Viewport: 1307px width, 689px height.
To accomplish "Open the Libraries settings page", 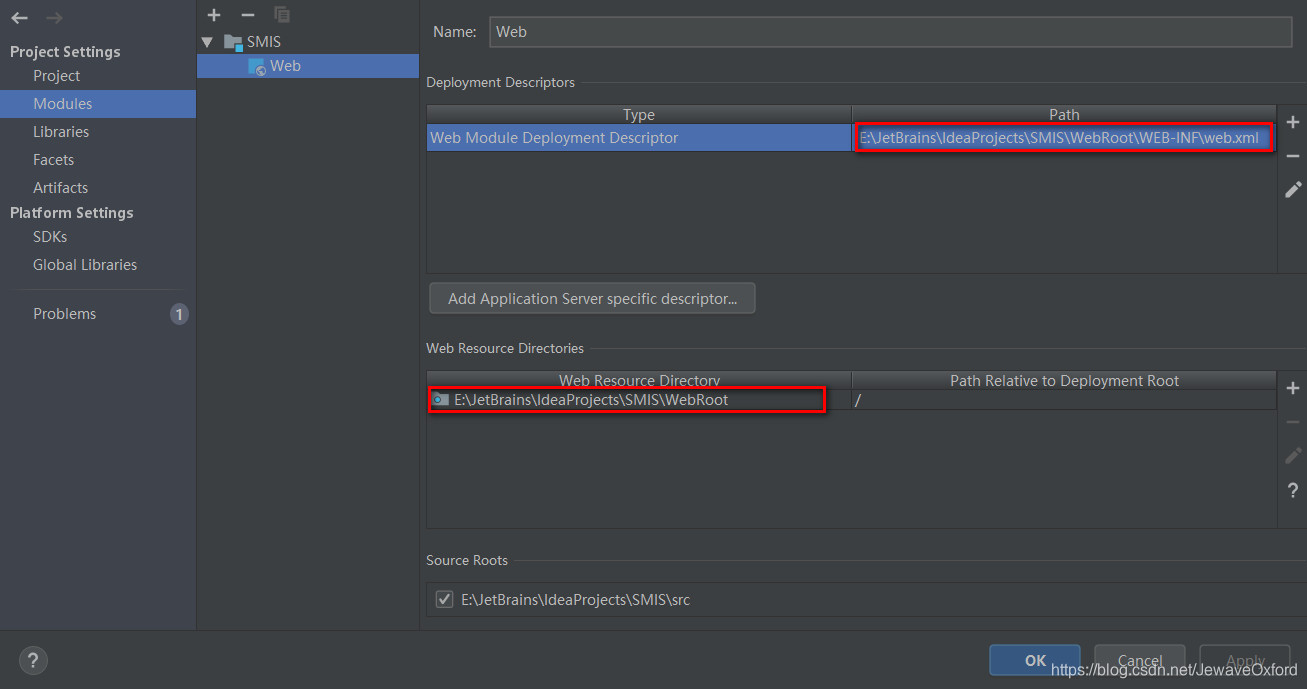I will [x=61, y=132].
